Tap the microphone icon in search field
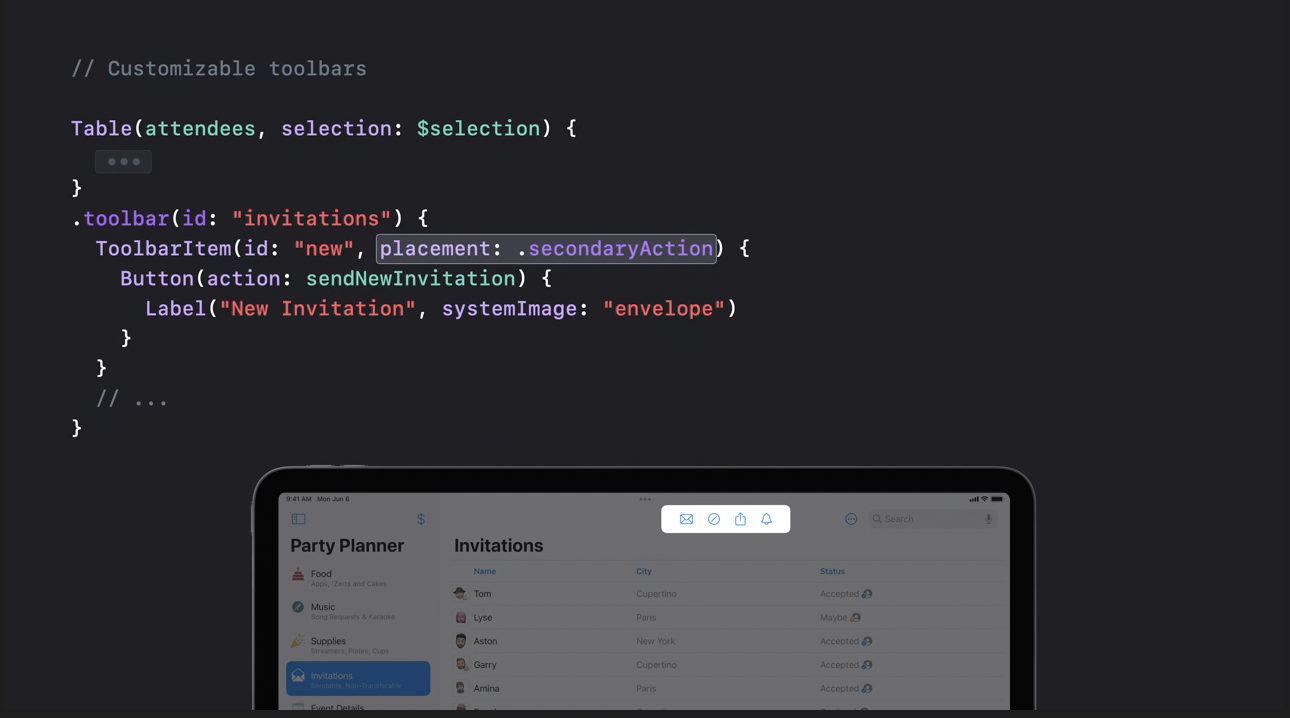Screen dimensions: 1290x718 [x=988, y=519]
